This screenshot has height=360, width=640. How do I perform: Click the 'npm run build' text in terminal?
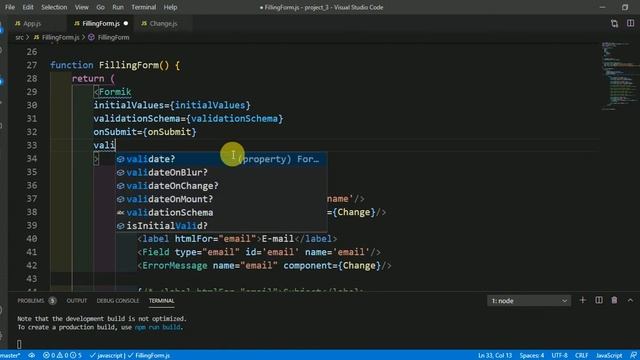(x=158, y=327)
